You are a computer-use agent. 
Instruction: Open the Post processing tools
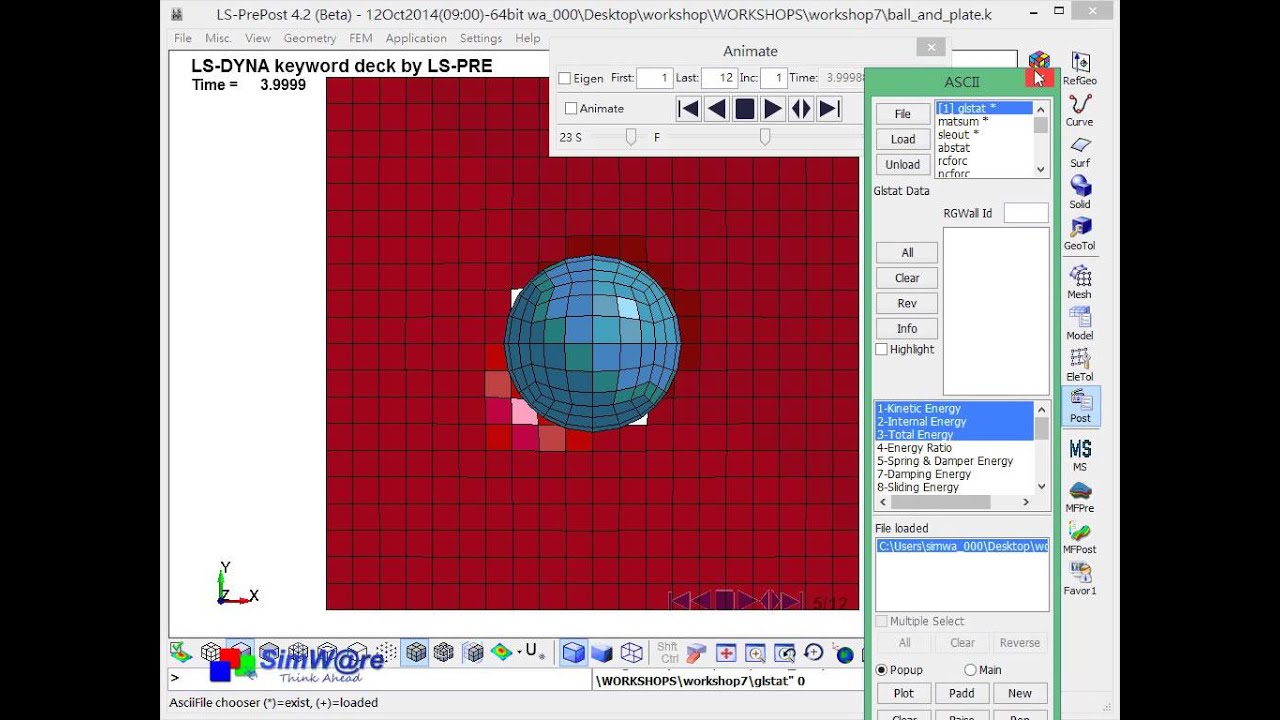coord(1080,406)
